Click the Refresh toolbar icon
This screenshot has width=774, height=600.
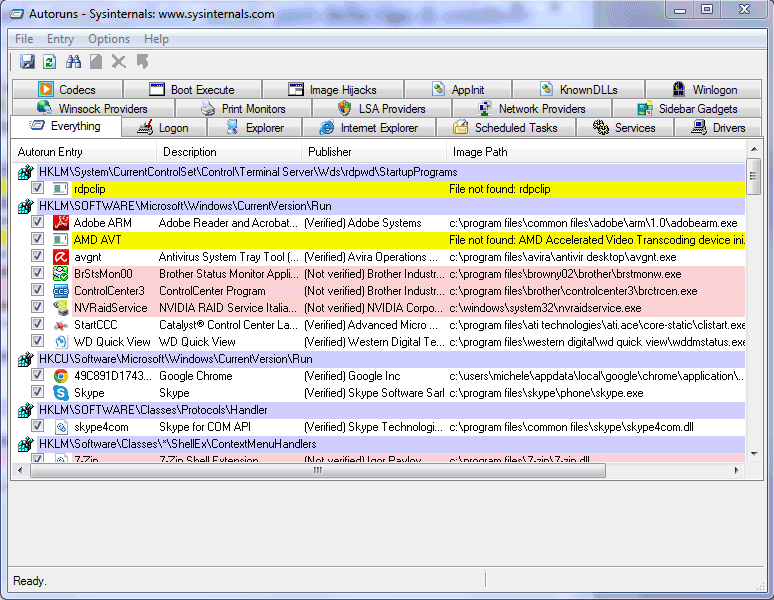[x=49, y=62]
